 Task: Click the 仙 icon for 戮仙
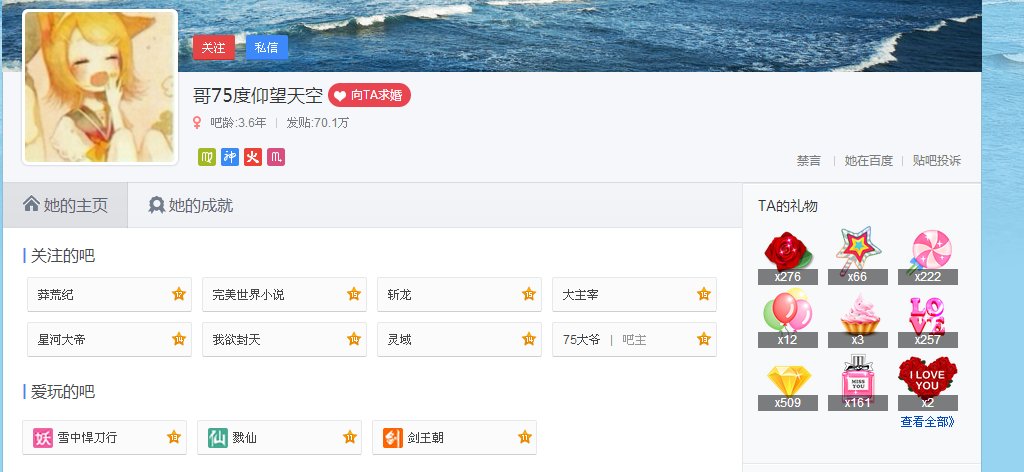tap(217, 437)
